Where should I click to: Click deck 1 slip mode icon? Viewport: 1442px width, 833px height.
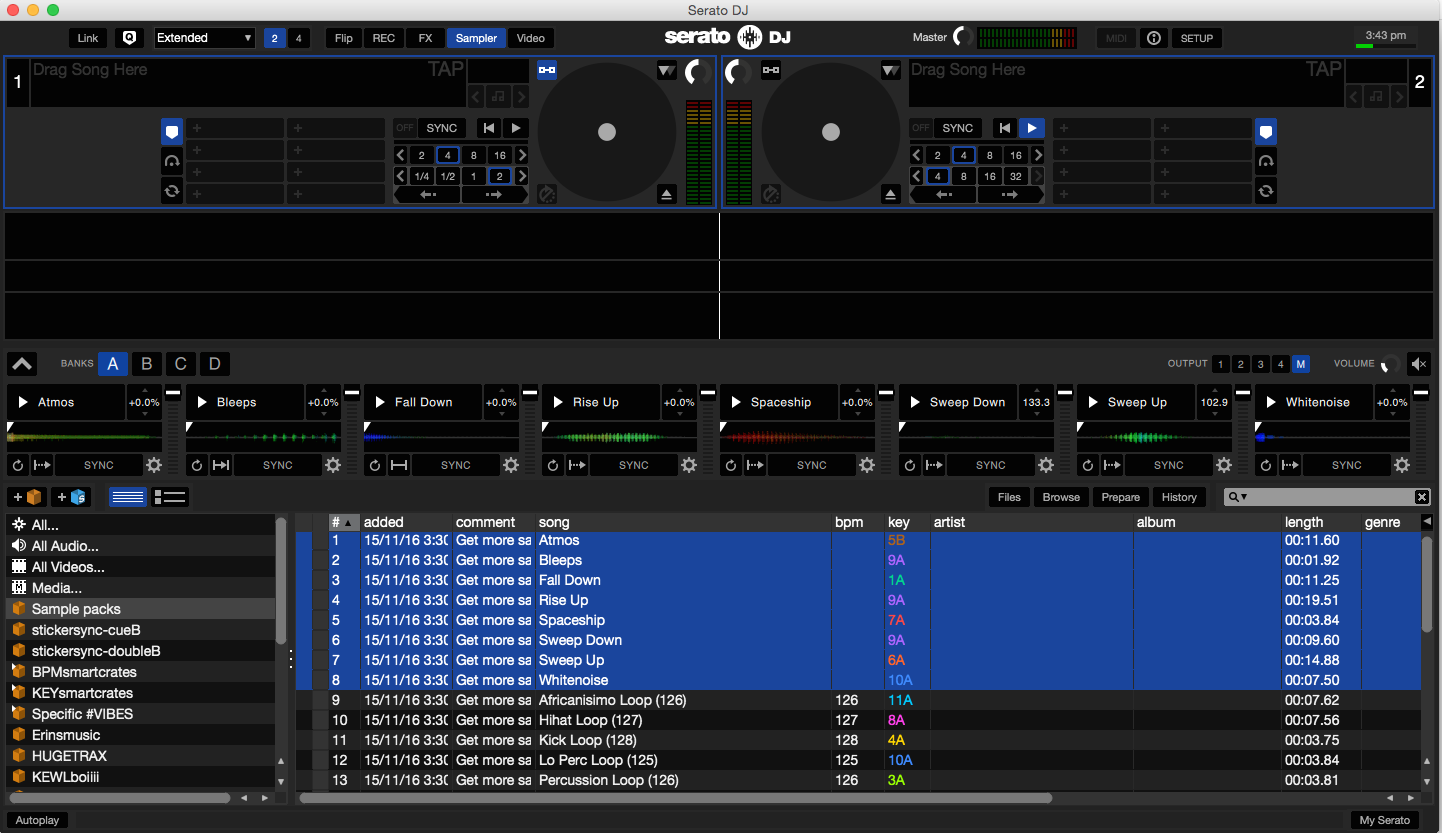point(547,194)
